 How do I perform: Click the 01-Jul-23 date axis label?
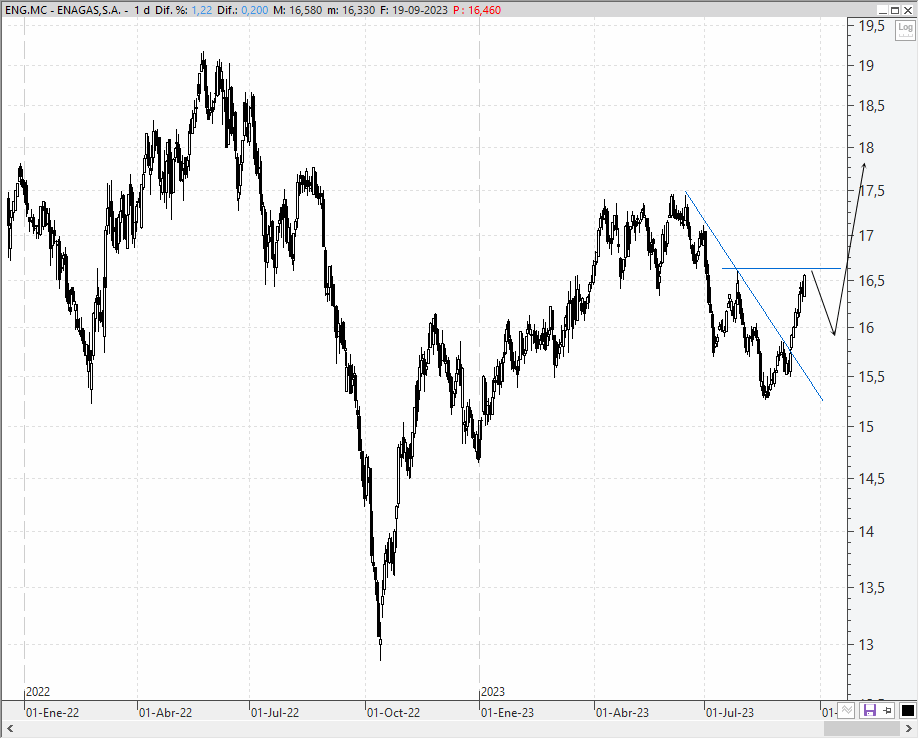click(730, 713)
